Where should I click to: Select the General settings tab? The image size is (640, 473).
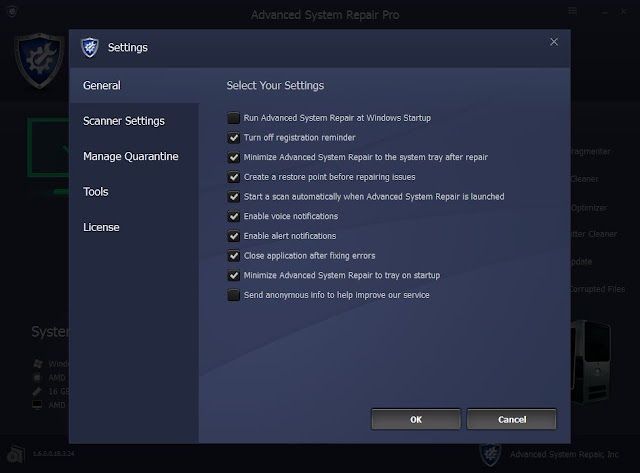point(134,85)
